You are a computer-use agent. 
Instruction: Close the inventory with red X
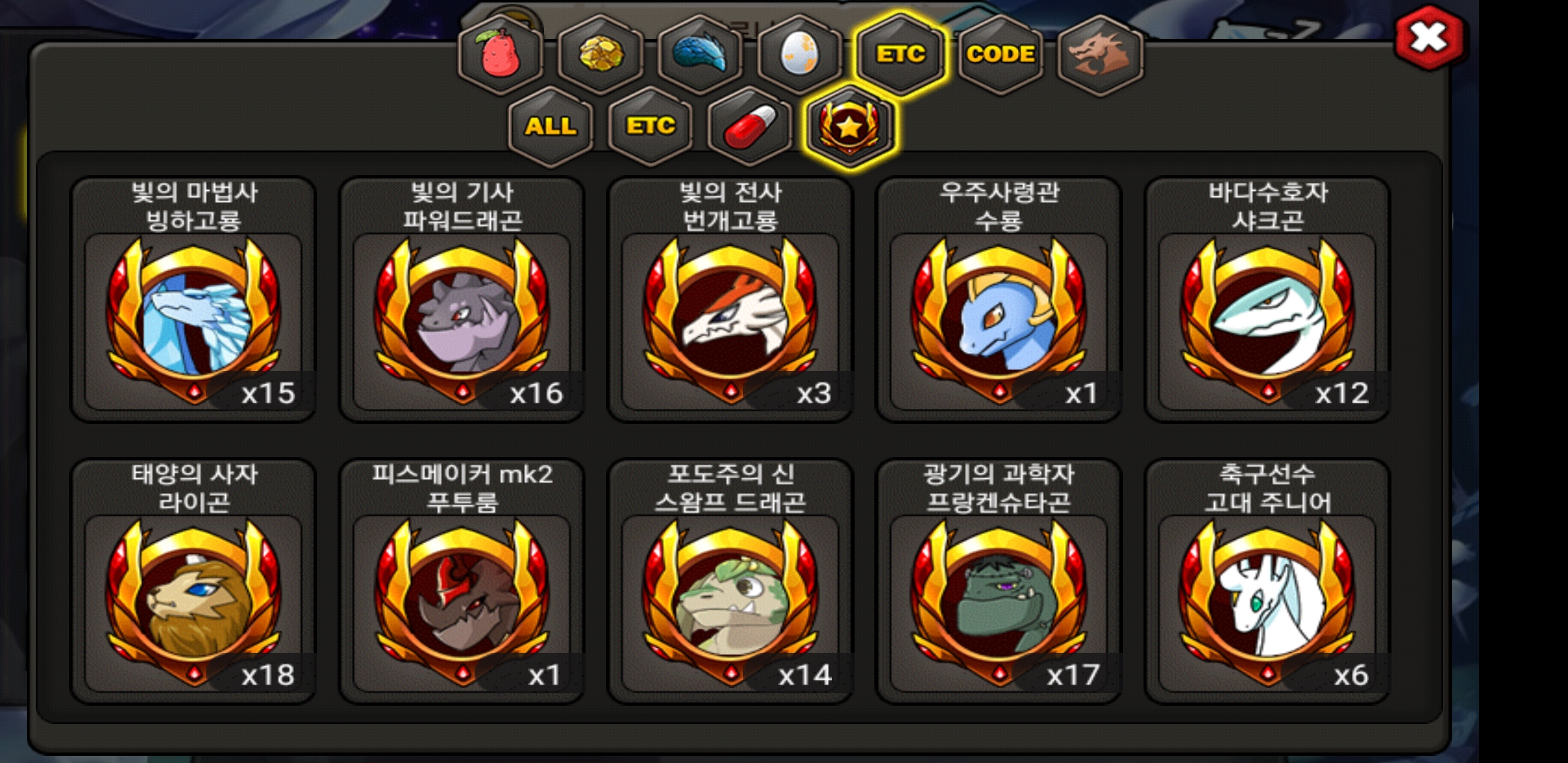(x=1429, y=37)
